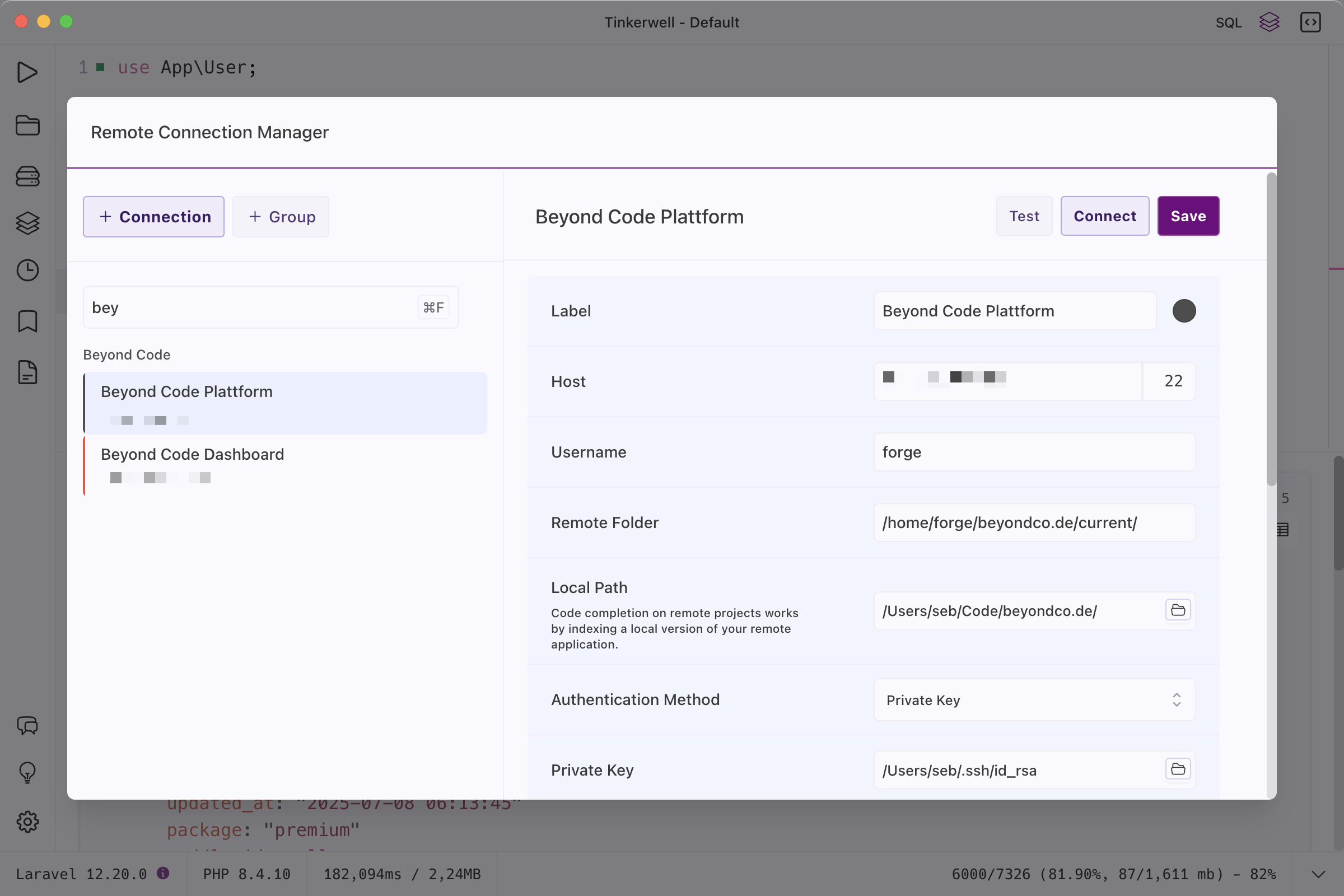Viewport: 1344px width, 896px height.
Task: Click the Host address field
Action: (1008, 381)
